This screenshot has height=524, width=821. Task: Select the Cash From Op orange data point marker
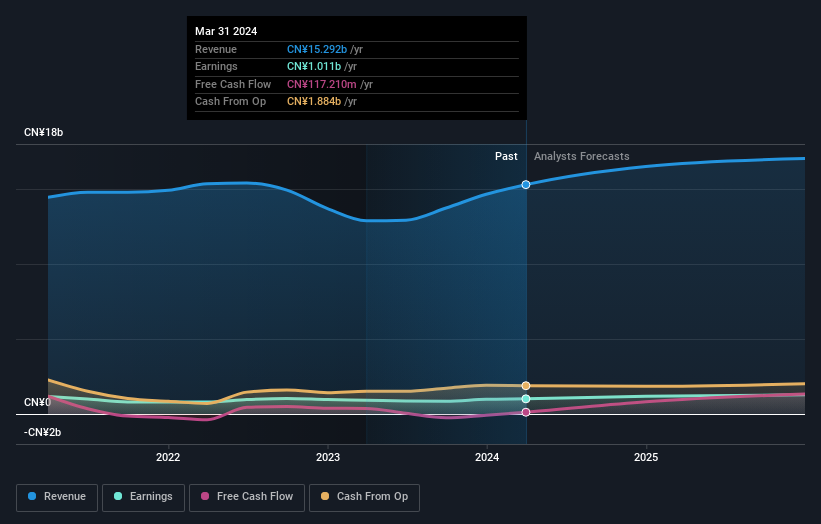tap(526, 386)
